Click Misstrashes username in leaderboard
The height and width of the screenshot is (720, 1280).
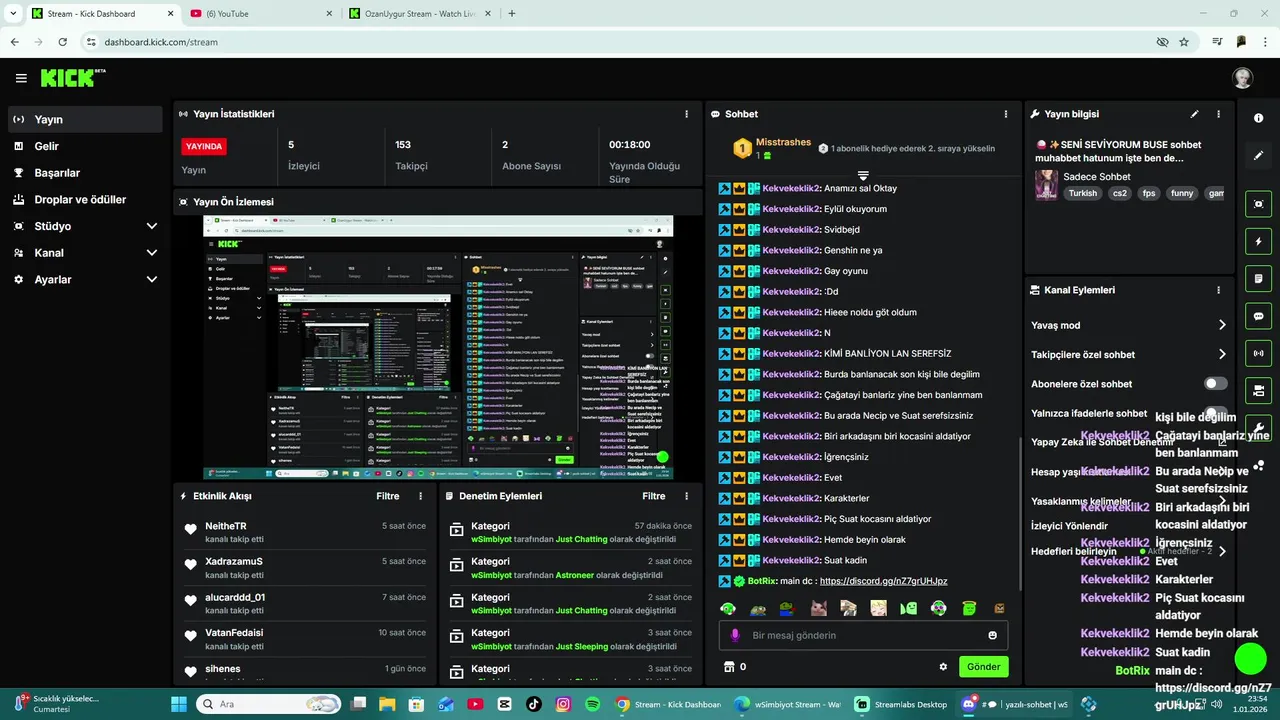[783, 142]
